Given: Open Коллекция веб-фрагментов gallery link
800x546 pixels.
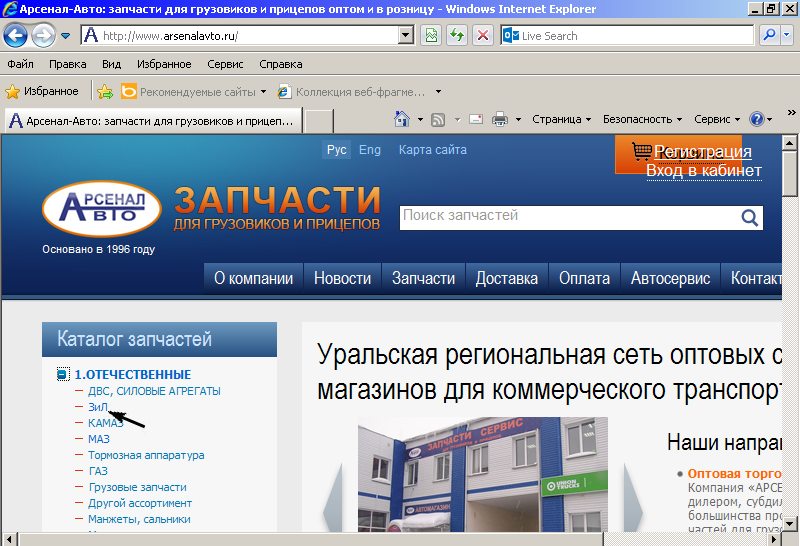Looking at the screenshot, I should pyautogui.click(x=352, y=92).
